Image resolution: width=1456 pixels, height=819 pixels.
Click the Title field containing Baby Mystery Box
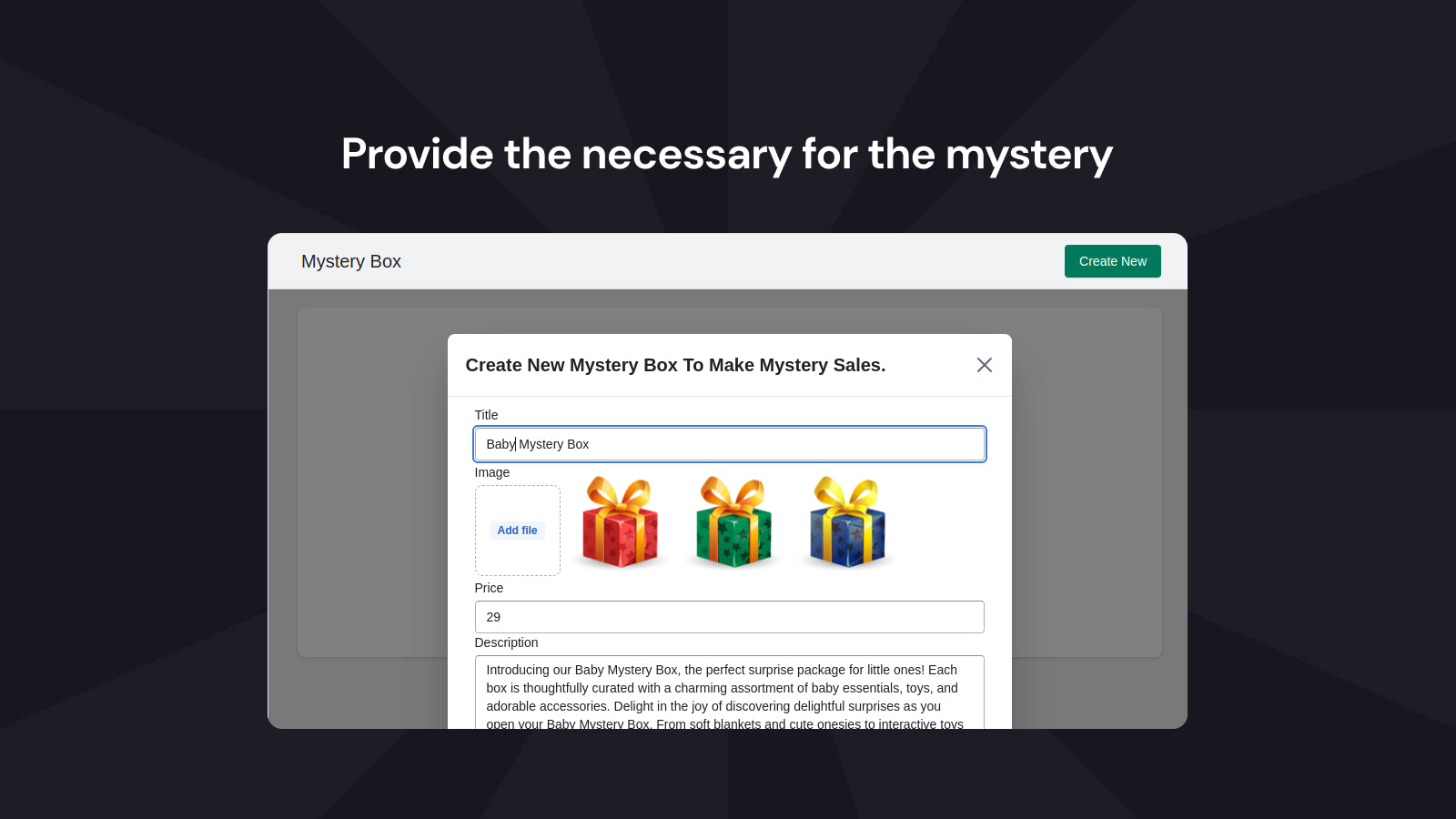tap(729, 444)
